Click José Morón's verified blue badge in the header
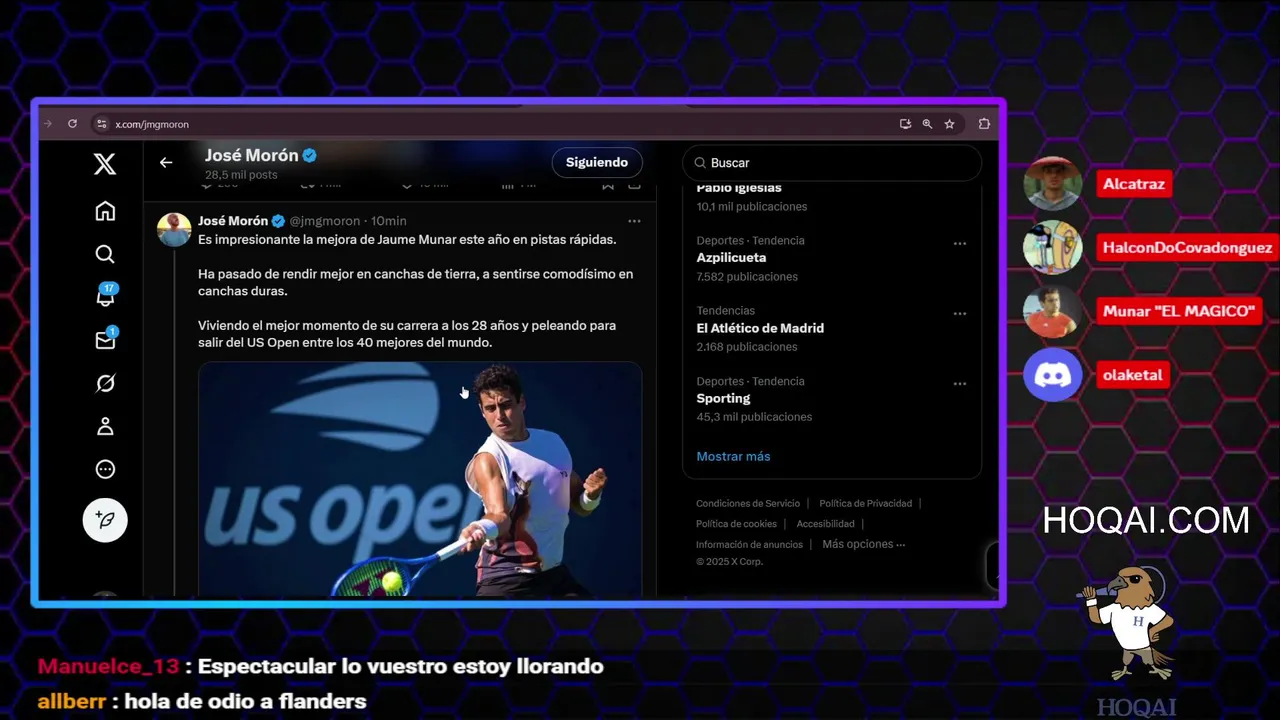 [310, 155]
